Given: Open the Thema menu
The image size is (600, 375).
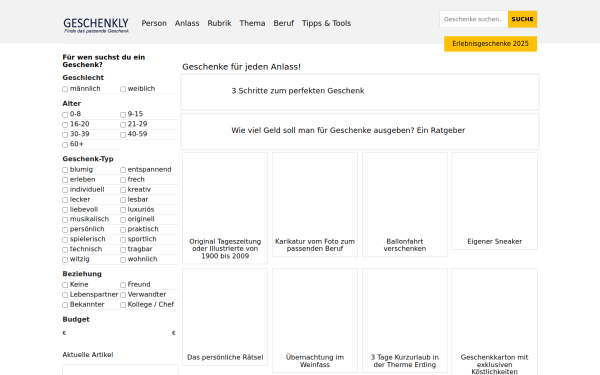Looking at the screenshot, I should [252, 23].
